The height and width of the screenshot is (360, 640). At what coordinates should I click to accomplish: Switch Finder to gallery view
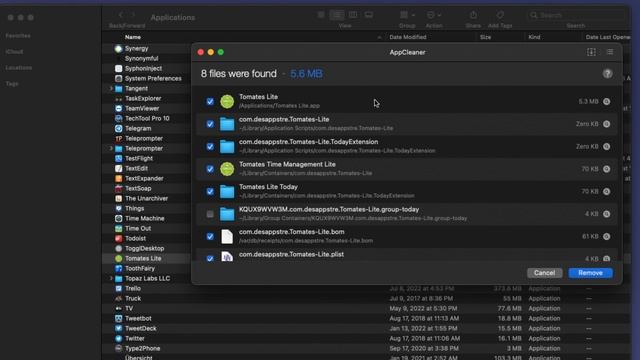click(369, 15)
